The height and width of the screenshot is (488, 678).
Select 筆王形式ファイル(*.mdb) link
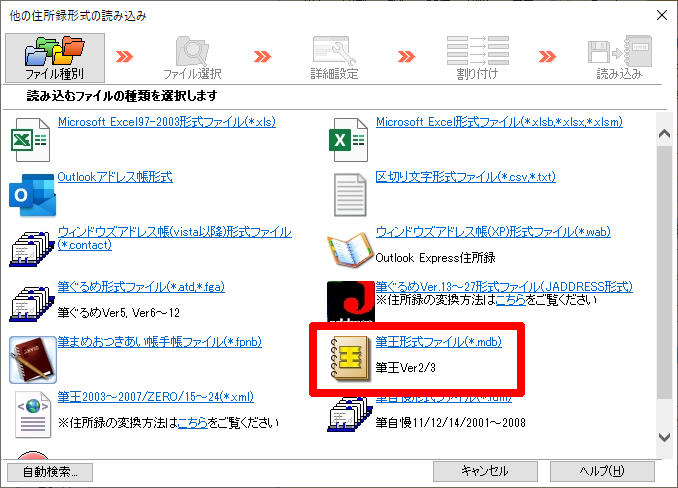(438, 342)
